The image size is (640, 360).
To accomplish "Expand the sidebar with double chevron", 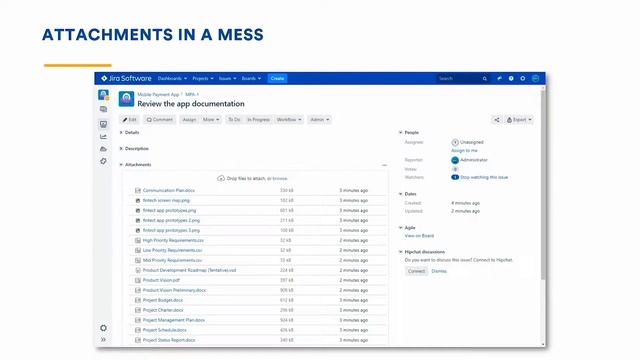I will (103, 340).
